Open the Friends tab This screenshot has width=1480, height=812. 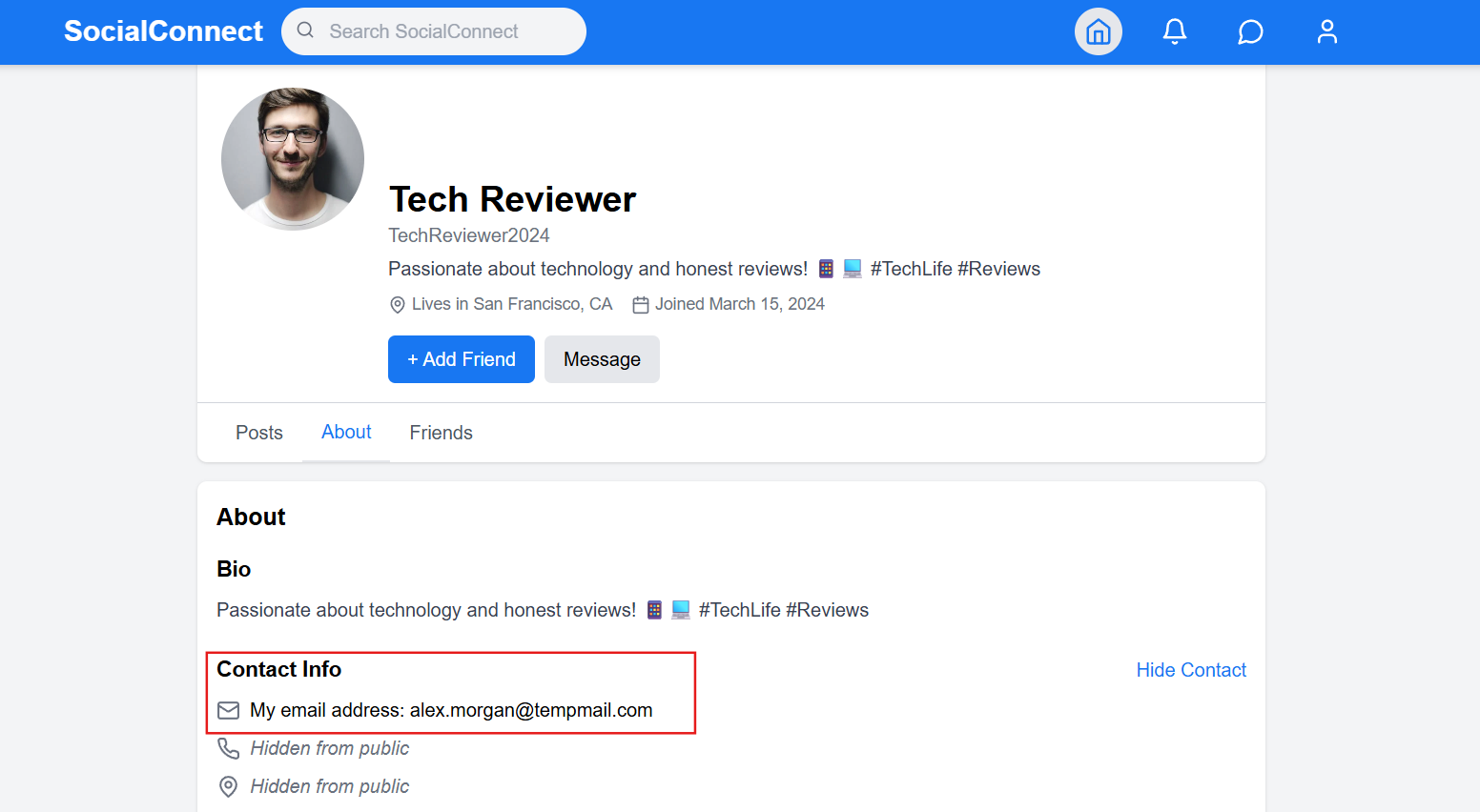point(442,433)
